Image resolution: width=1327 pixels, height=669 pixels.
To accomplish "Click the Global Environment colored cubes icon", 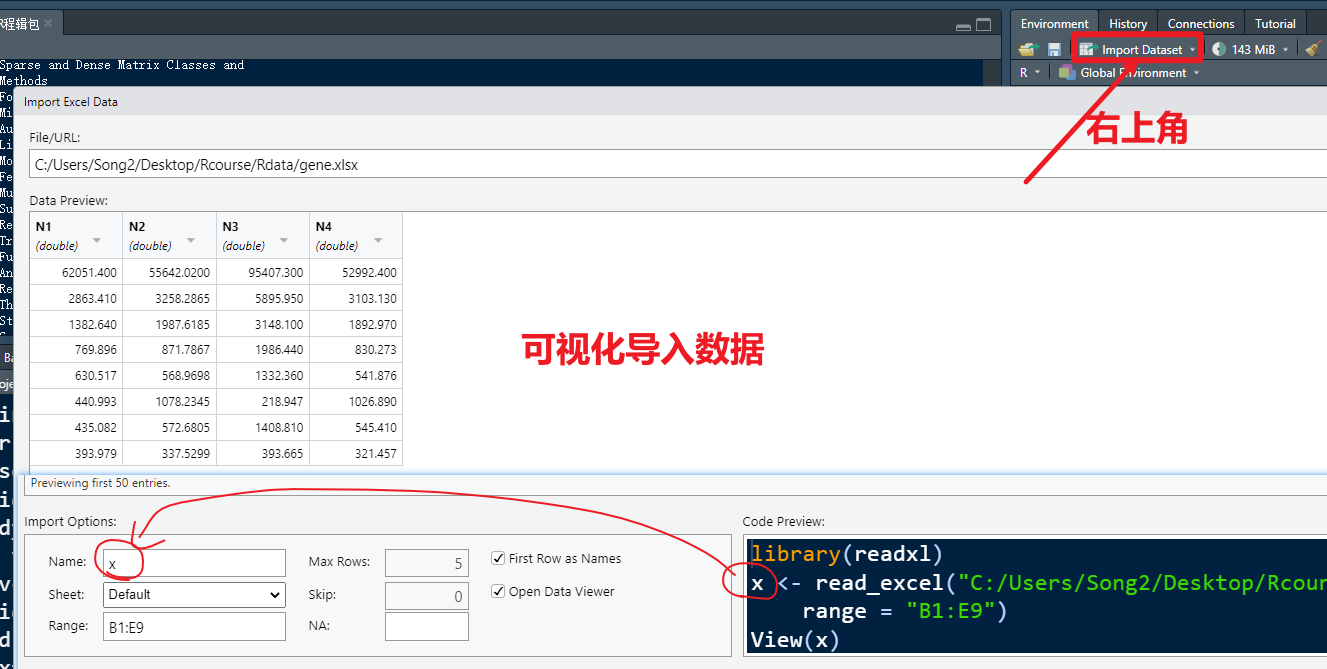I will coord(1067,73).
